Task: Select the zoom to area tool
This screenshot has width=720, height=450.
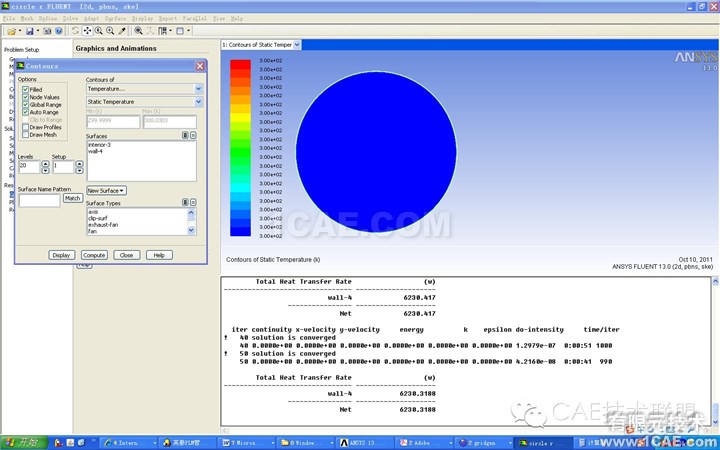Action: click(x=110, y=31)
